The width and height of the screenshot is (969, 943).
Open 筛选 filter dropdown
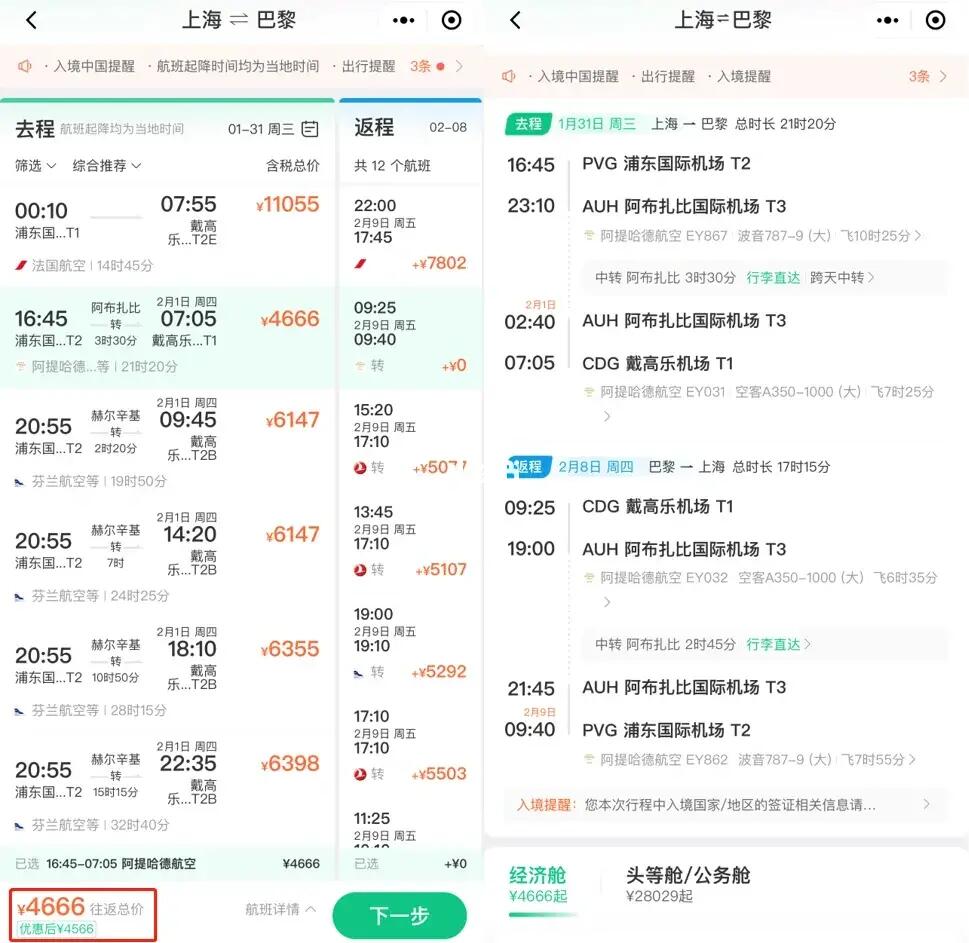[36, 166]
